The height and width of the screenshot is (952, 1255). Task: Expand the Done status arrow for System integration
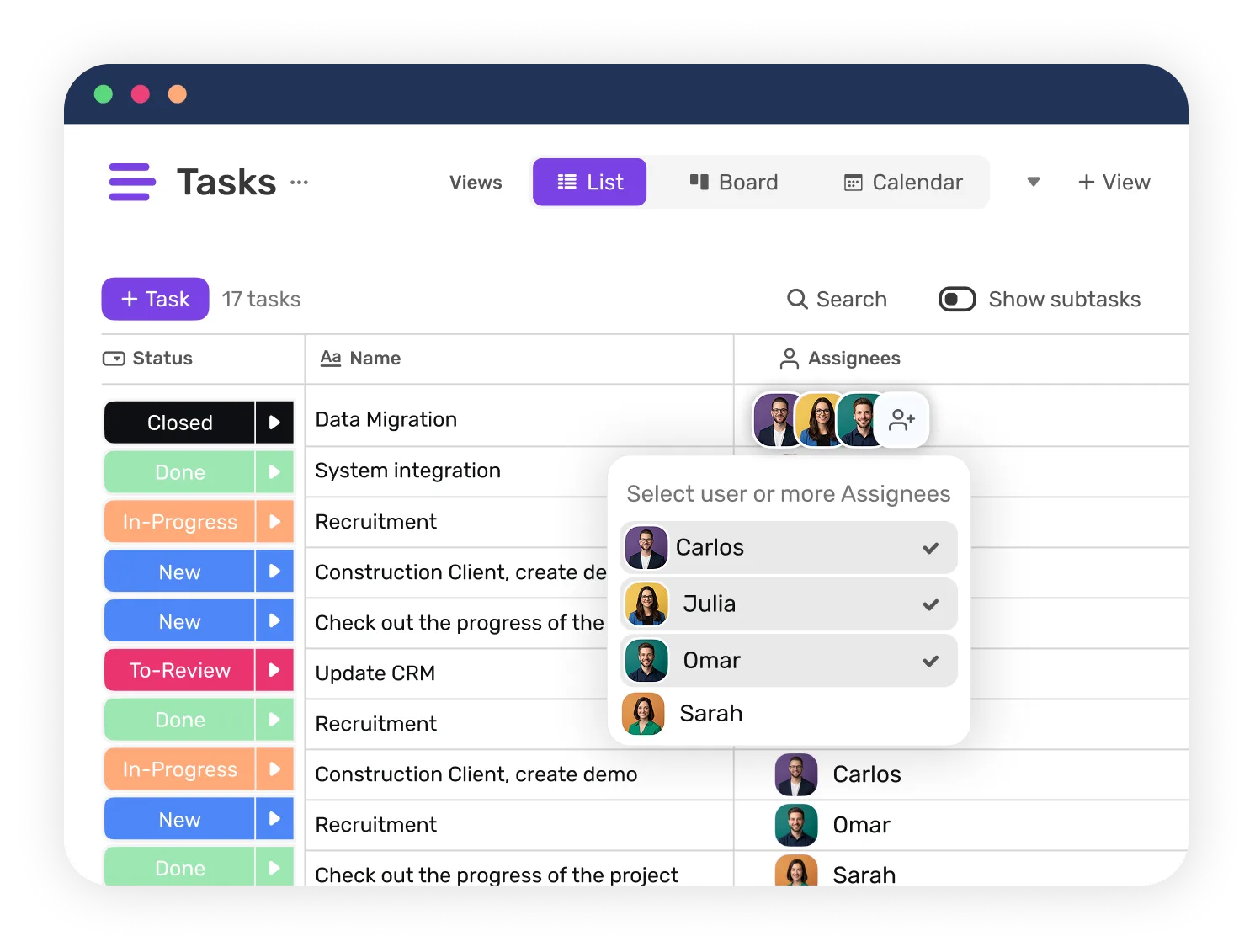[274, 472]
